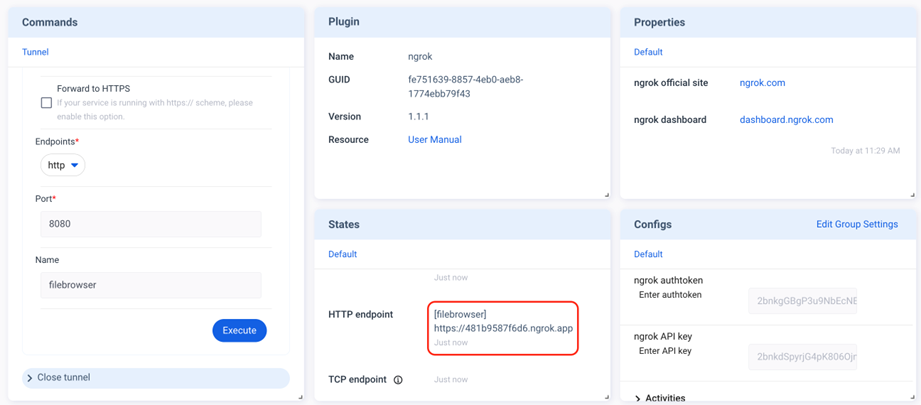Image resolution: width=921 pixels, height=405 pixels.
Task: Expand the Close tunnel section
Action: [156, 377]
